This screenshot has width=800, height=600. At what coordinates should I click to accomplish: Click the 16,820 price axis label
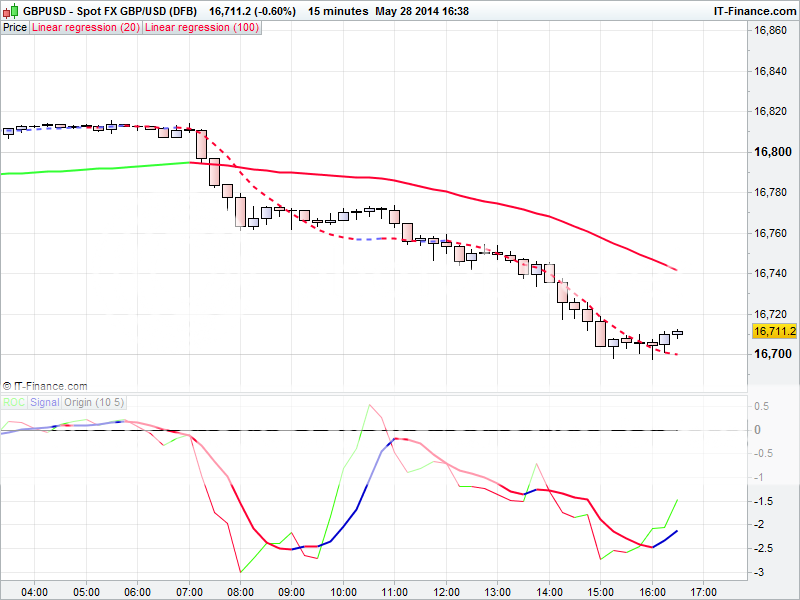770,112
